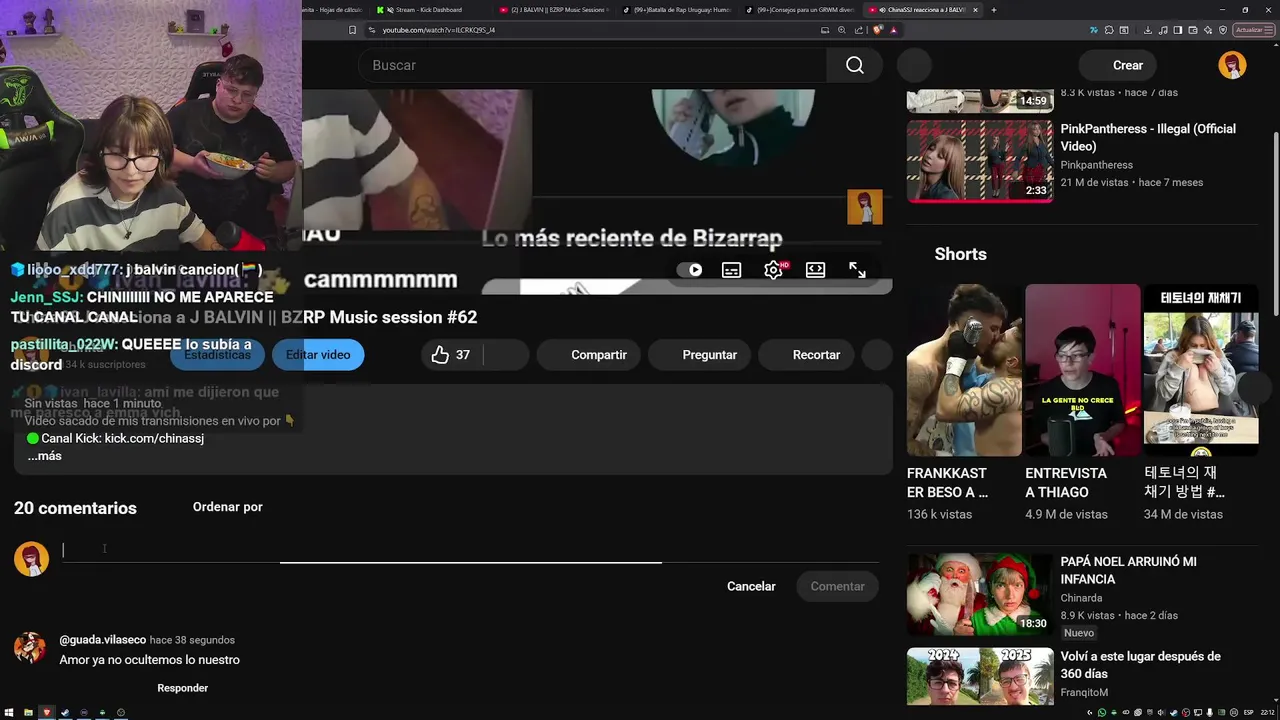
Task: Open the PinkPantheress Illegal video thumbnail
Action: click(980, 162)
